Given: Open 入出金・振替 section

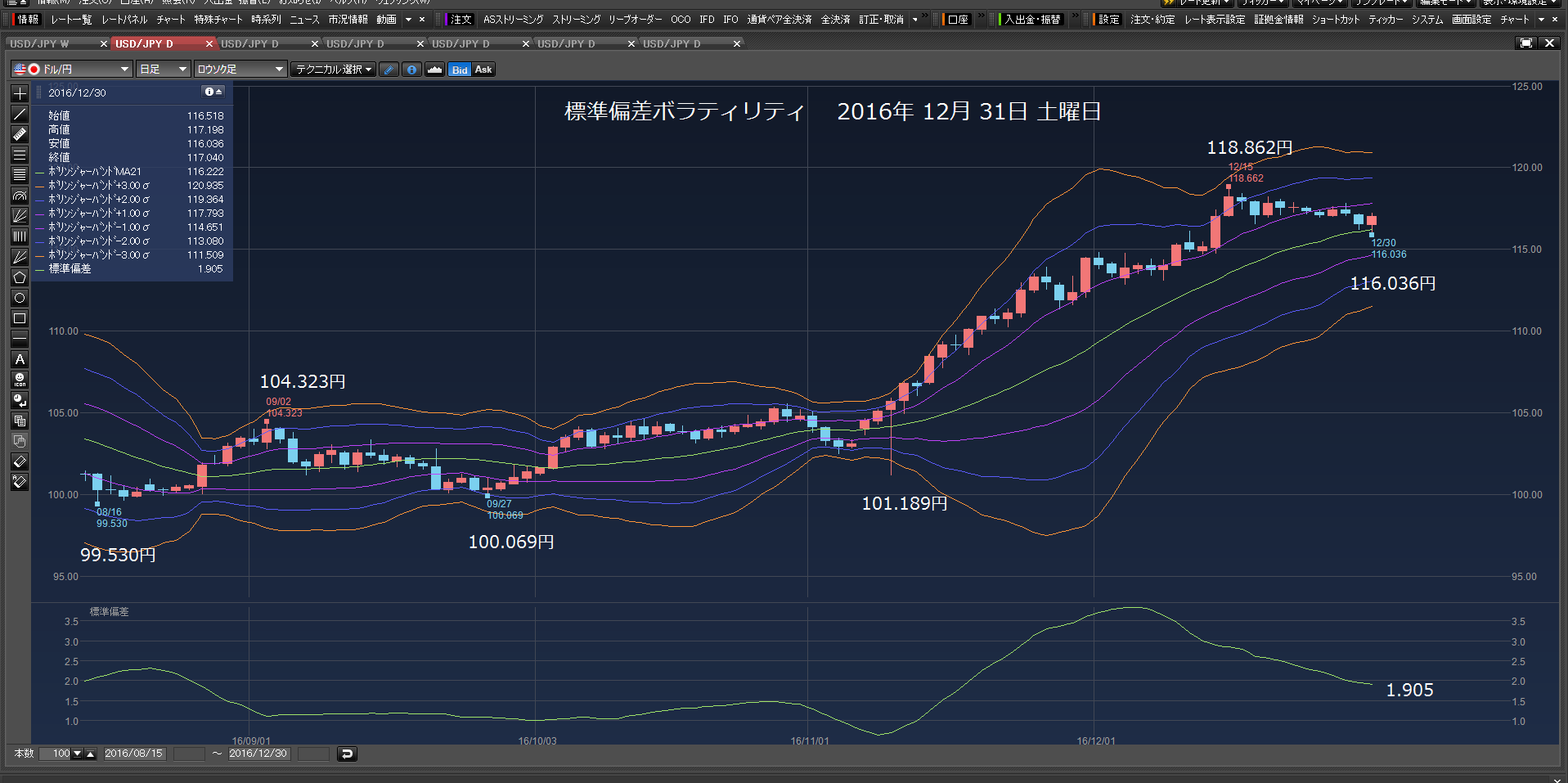Looking at the screenshot, I should coord(1032,20).
